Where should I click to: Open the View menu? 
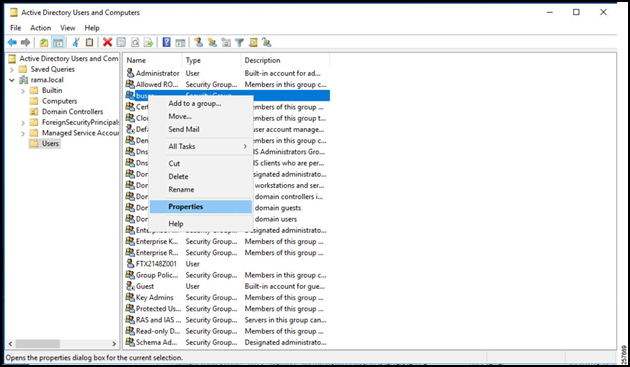(68, 28)
